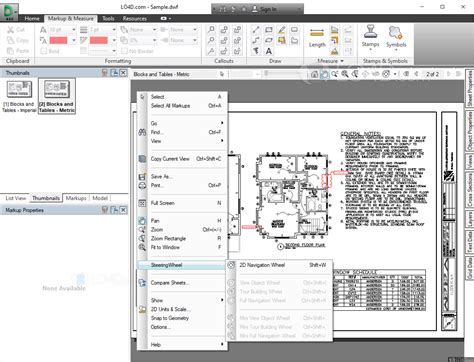
Task: Select the Blocks and Tables - Imperial thumbnail
Action: pyautogui.click(x=19, y=96)
